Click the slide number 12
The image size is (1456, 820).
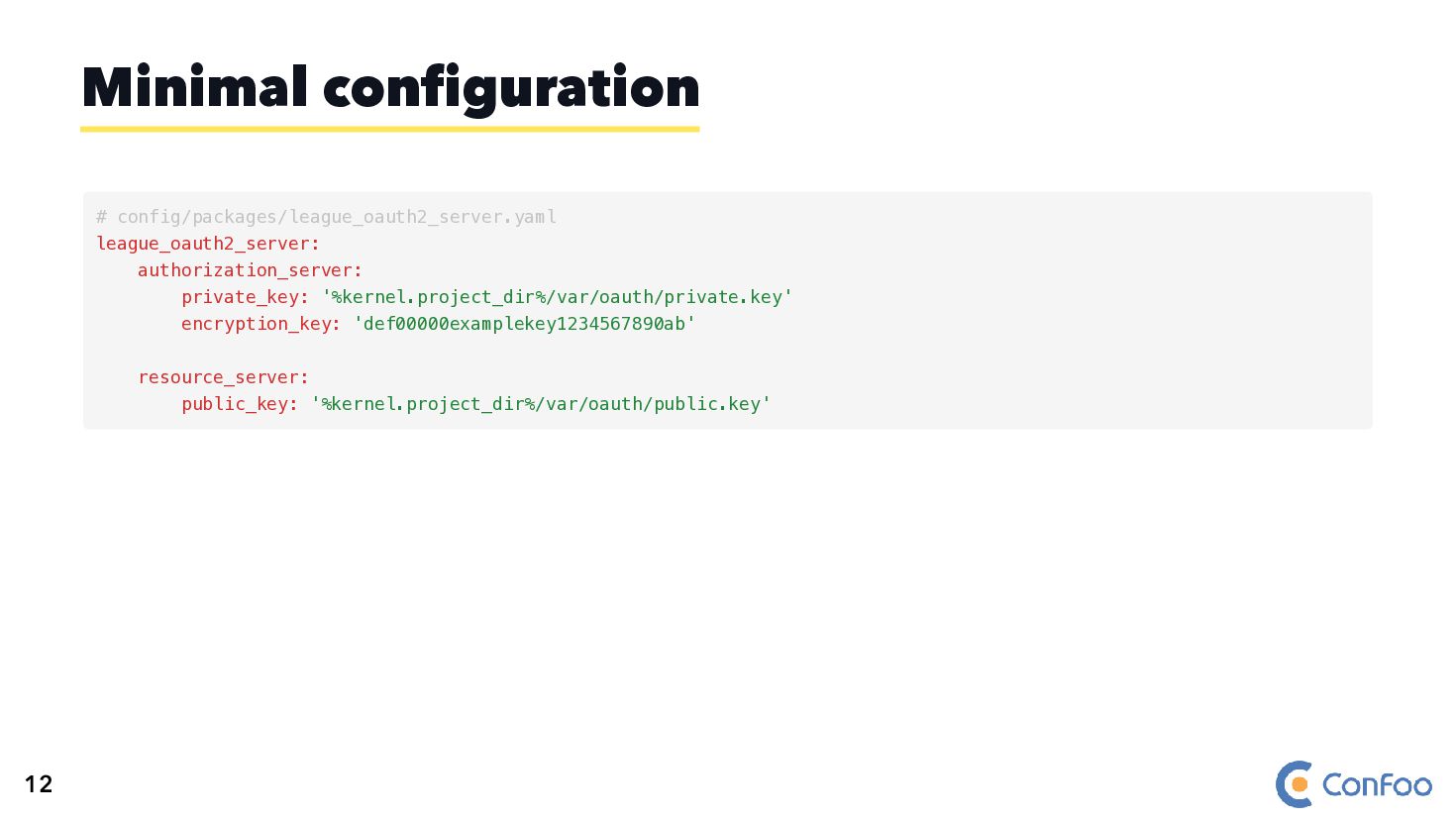coord(39,784)
